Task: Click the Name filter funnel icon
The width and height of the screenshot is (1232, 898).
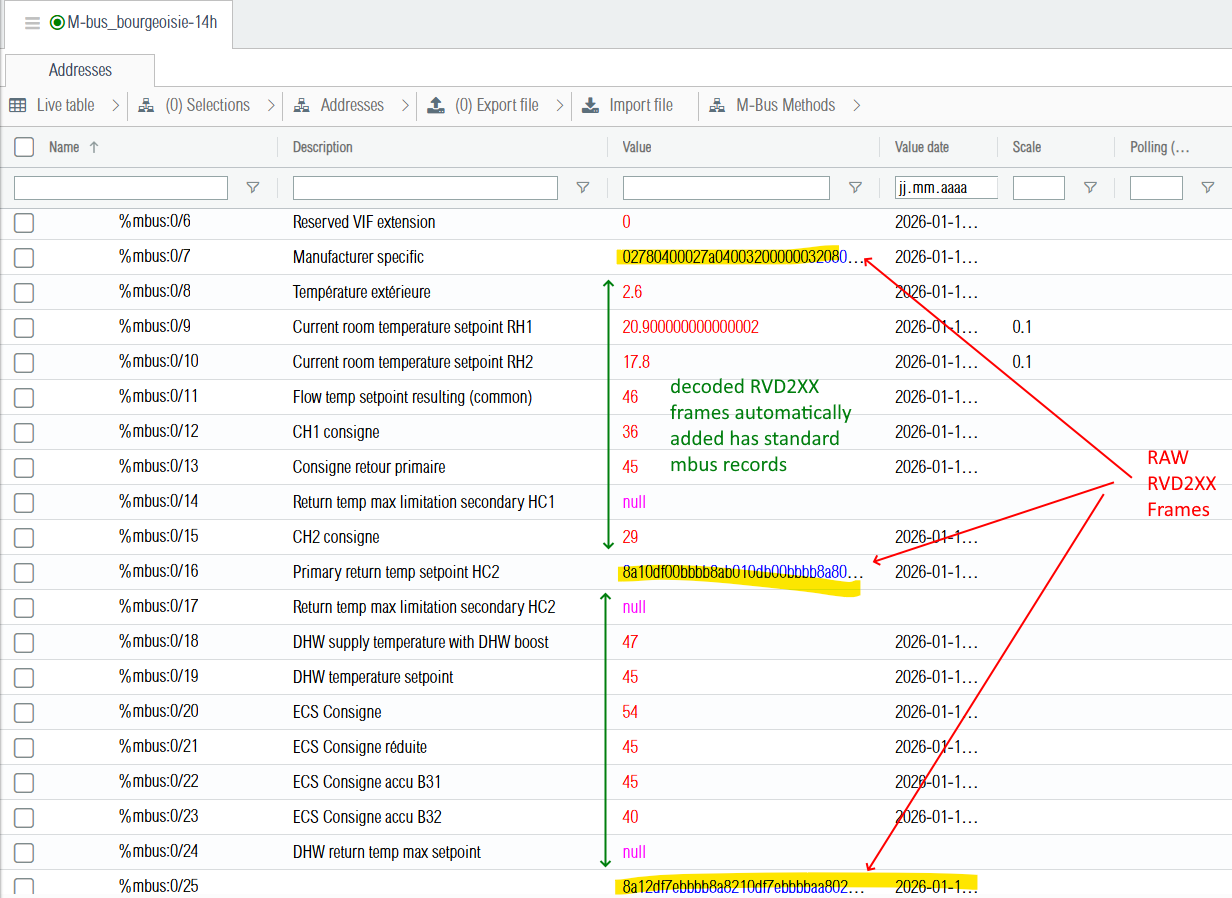Action: (253, 187)
